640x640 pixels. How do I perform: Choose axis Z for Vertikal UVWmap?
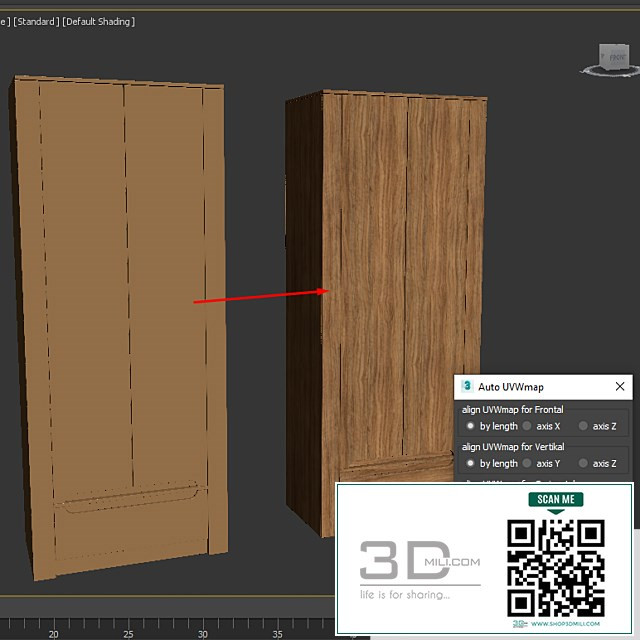tap(583, 463)
